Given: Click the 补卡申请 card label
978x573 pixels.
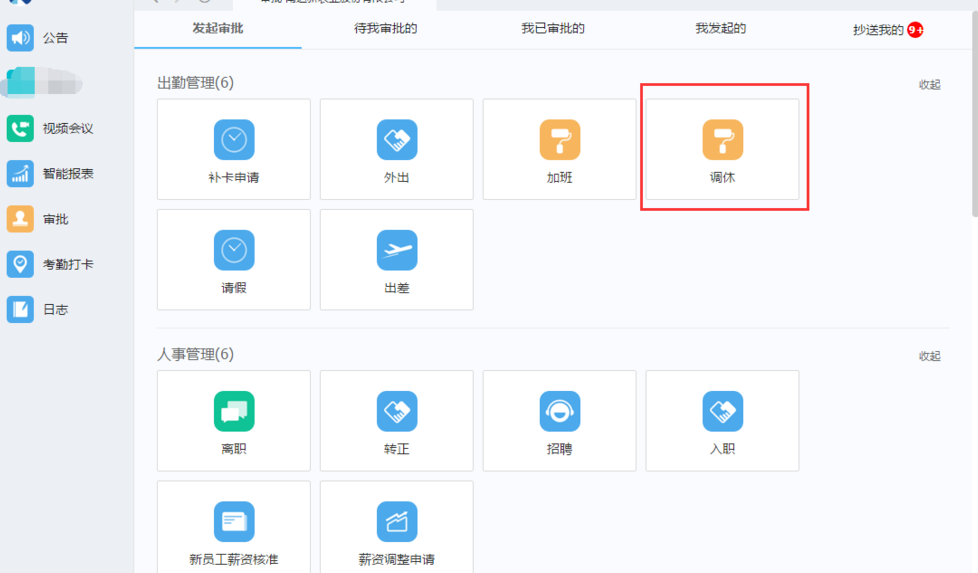Looking at the screenshot, I should click(x=234, y=178).
